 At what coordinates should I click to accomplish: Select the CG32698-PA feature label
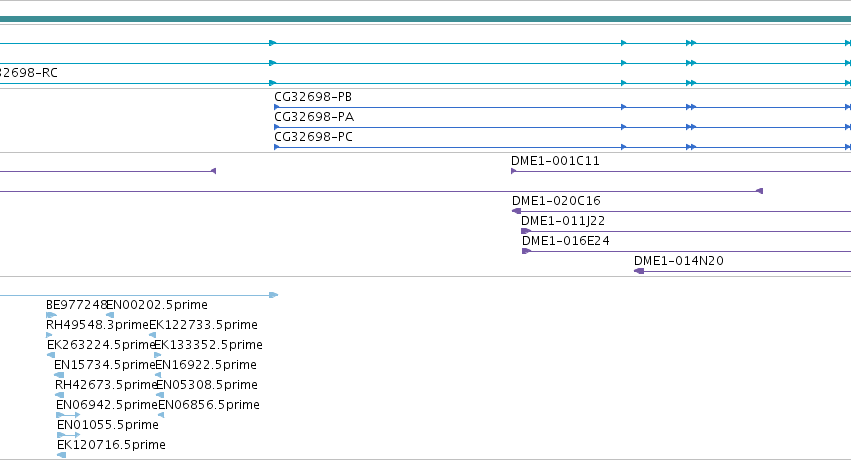314,117
